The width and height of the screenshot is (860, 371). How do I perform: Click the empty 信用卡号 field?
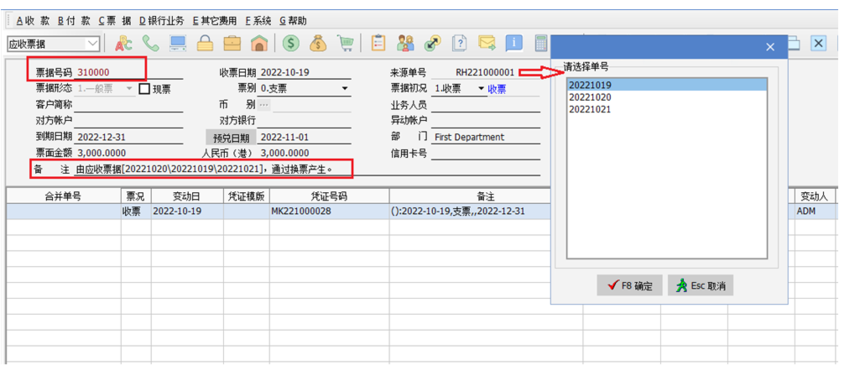coord(486,153)
